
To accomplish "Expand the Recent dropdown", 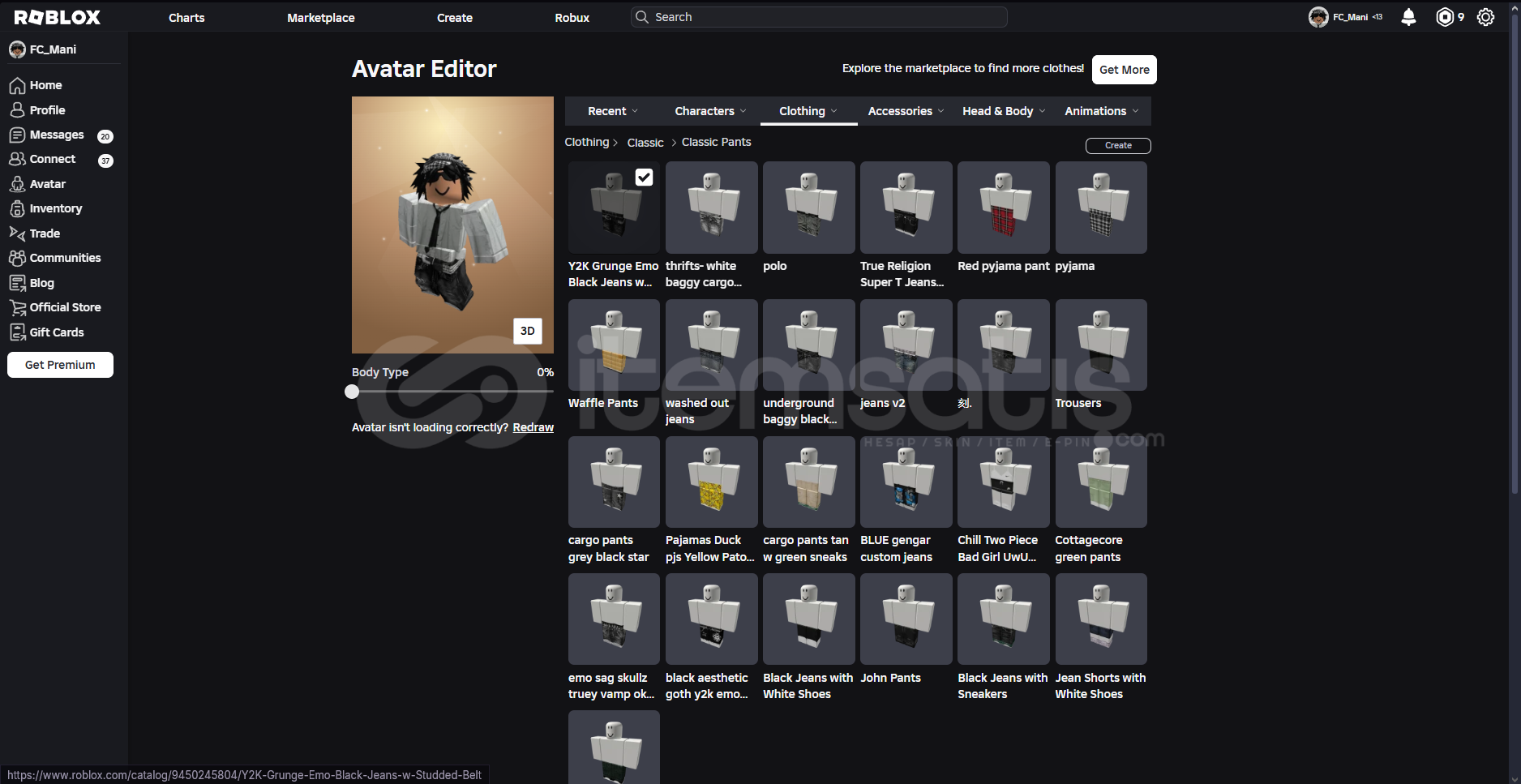I will pyautogui.click(x=613, y=111).
